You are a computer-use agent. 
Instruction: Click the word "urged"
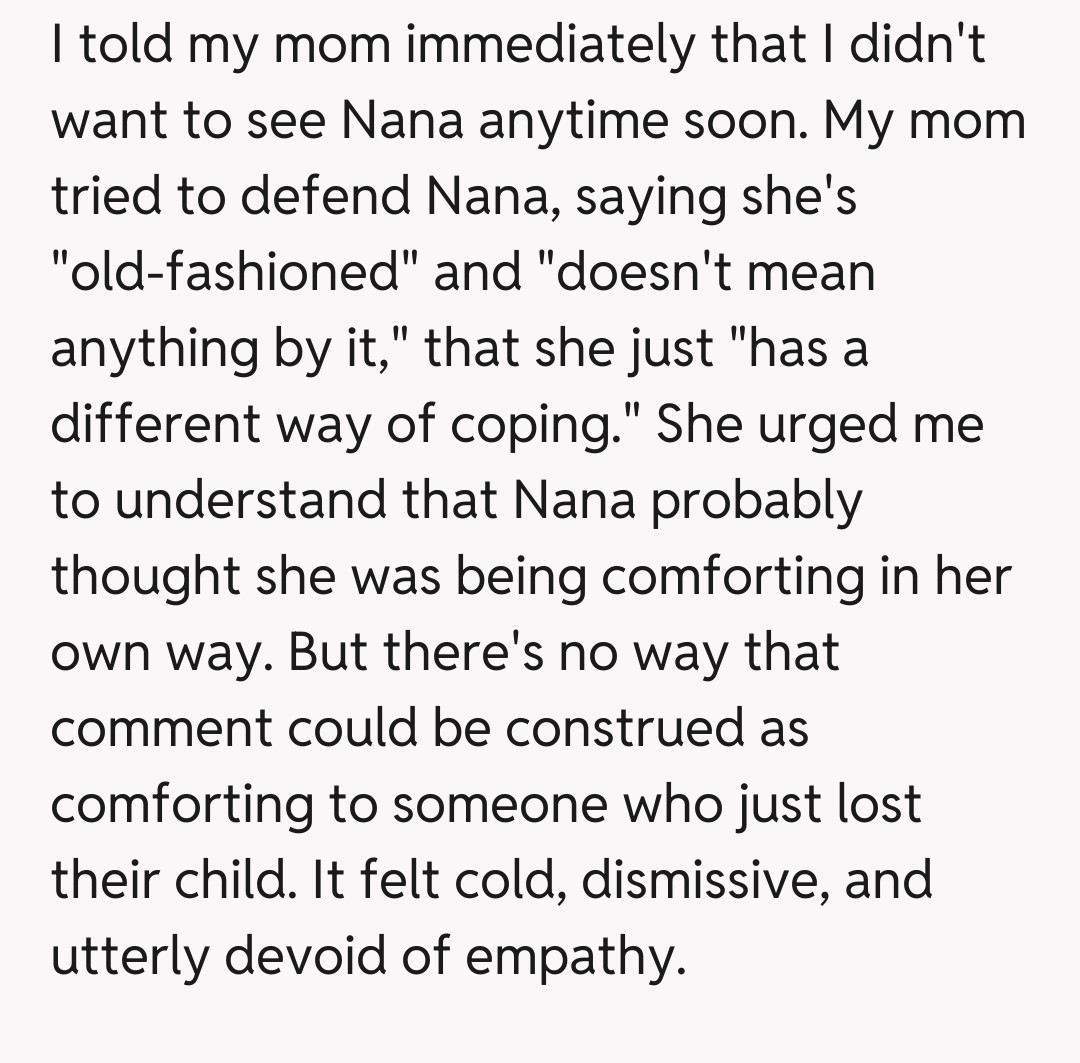816,425
